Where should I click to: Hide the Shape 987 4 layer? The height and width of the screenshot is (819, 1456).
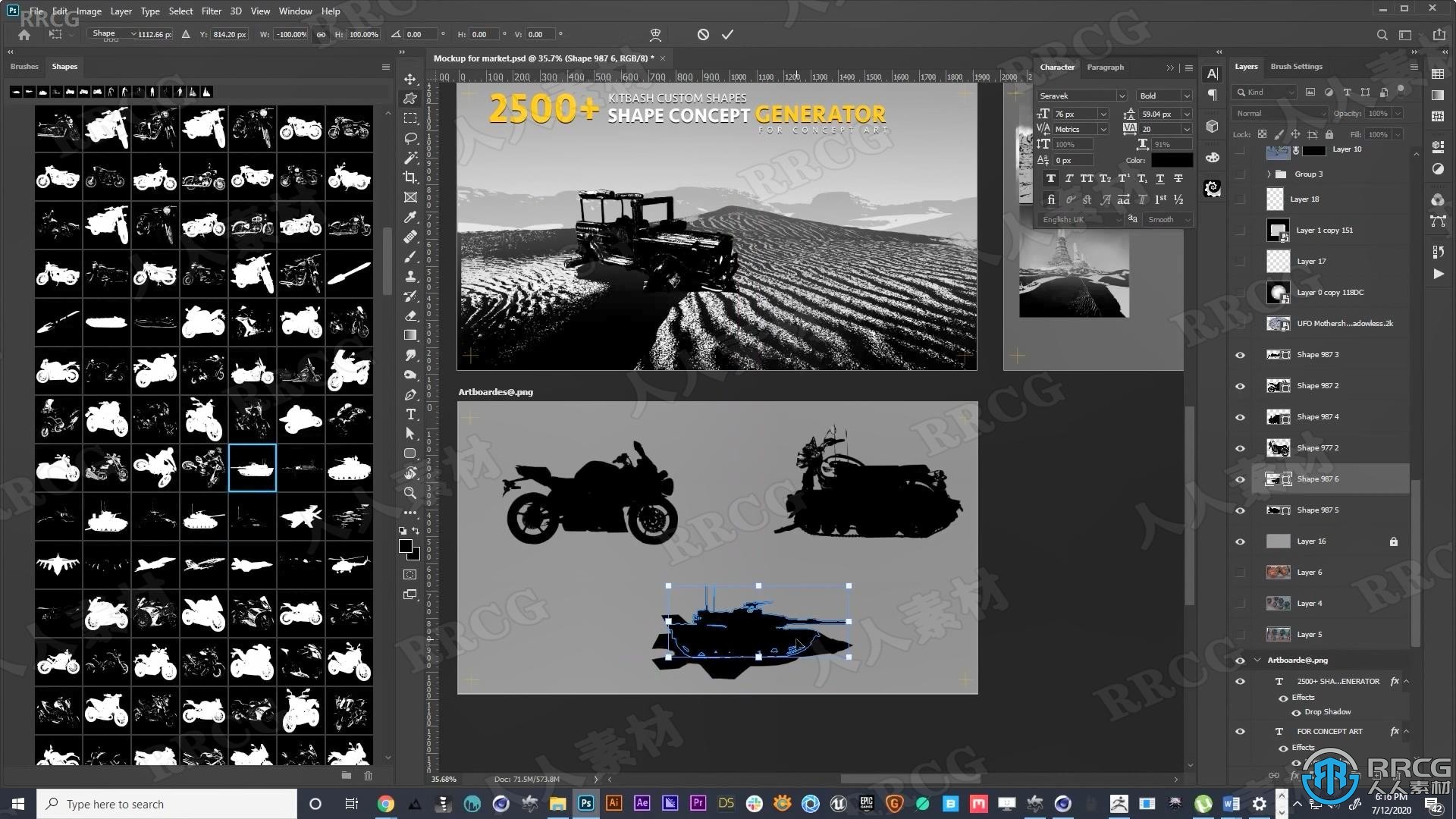[x=1240, y=417]
